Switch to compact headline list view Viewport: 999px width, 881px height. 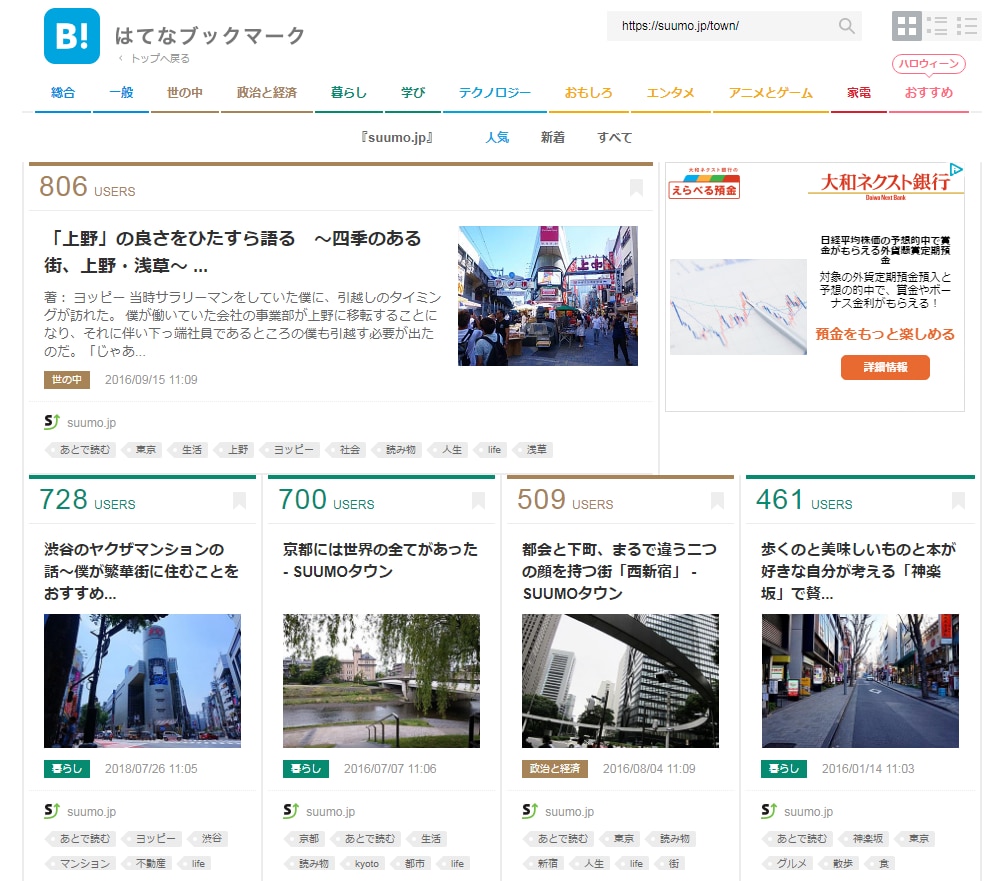[967, 26]
